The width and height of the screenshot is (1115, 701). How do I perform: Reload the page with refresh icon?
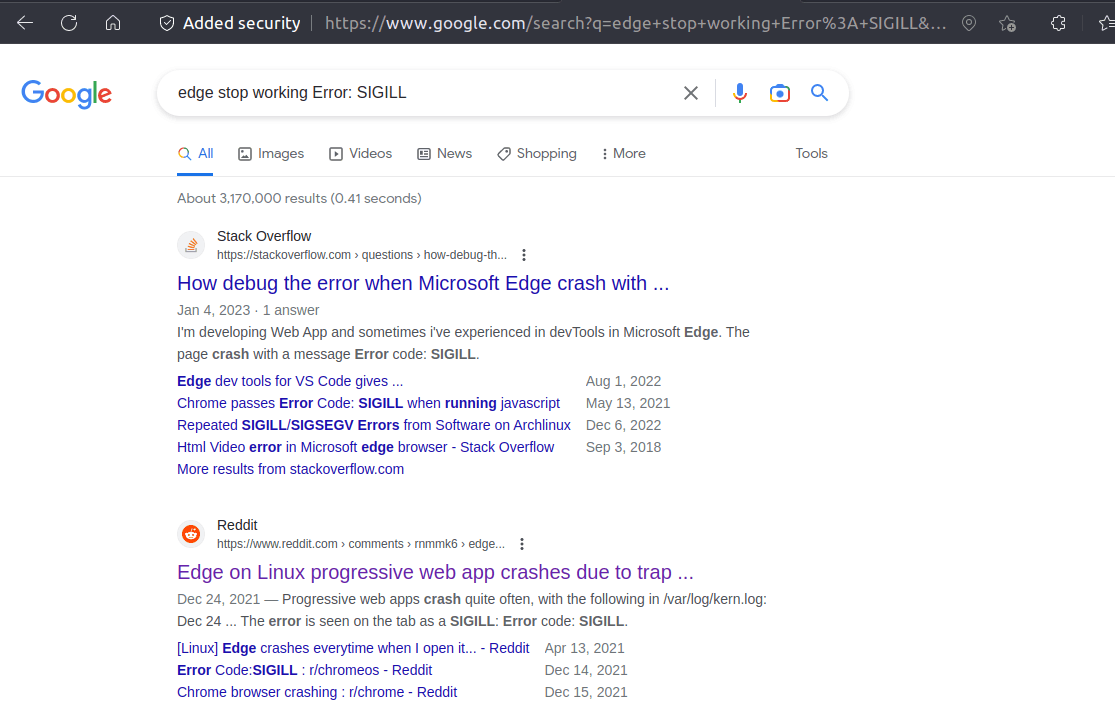click(x=69, y=23)
